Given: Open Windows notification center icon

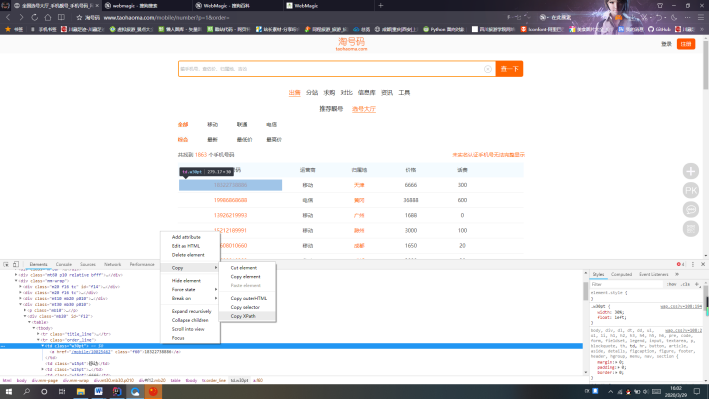Looking at the screenshot, I should 697,391.
